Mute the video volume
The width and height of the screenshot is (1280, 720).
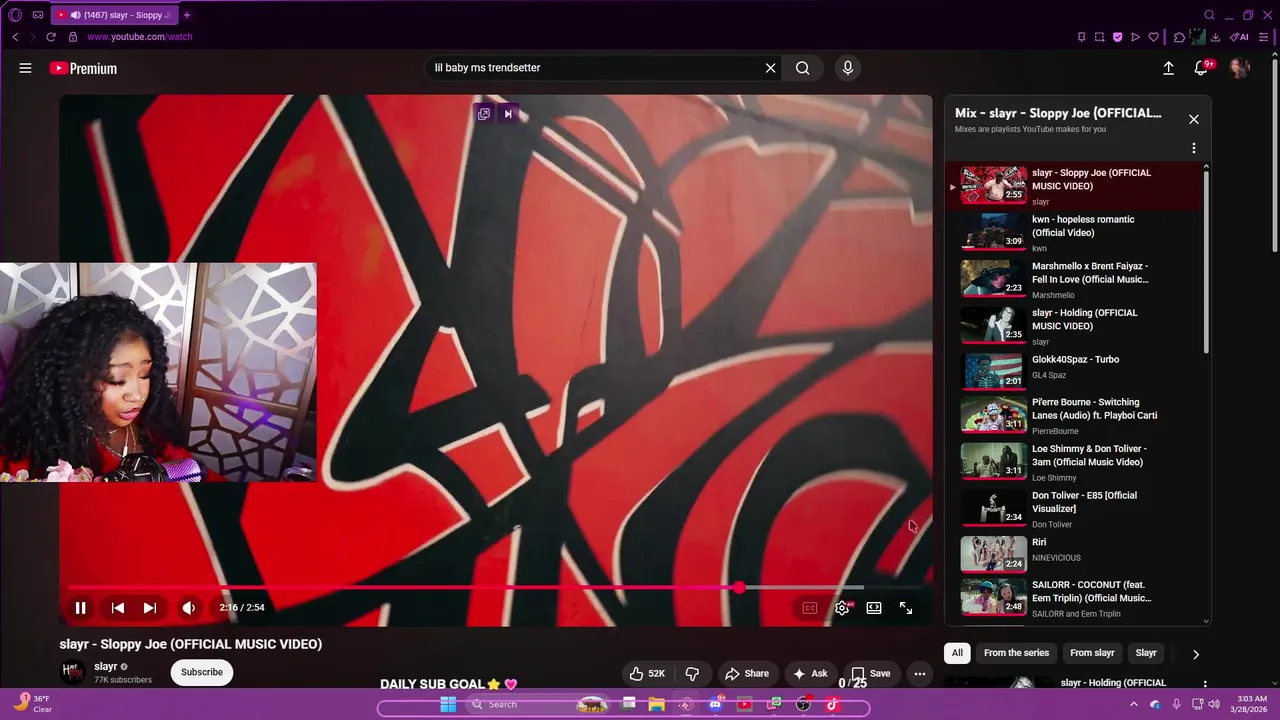coord(188,608)
